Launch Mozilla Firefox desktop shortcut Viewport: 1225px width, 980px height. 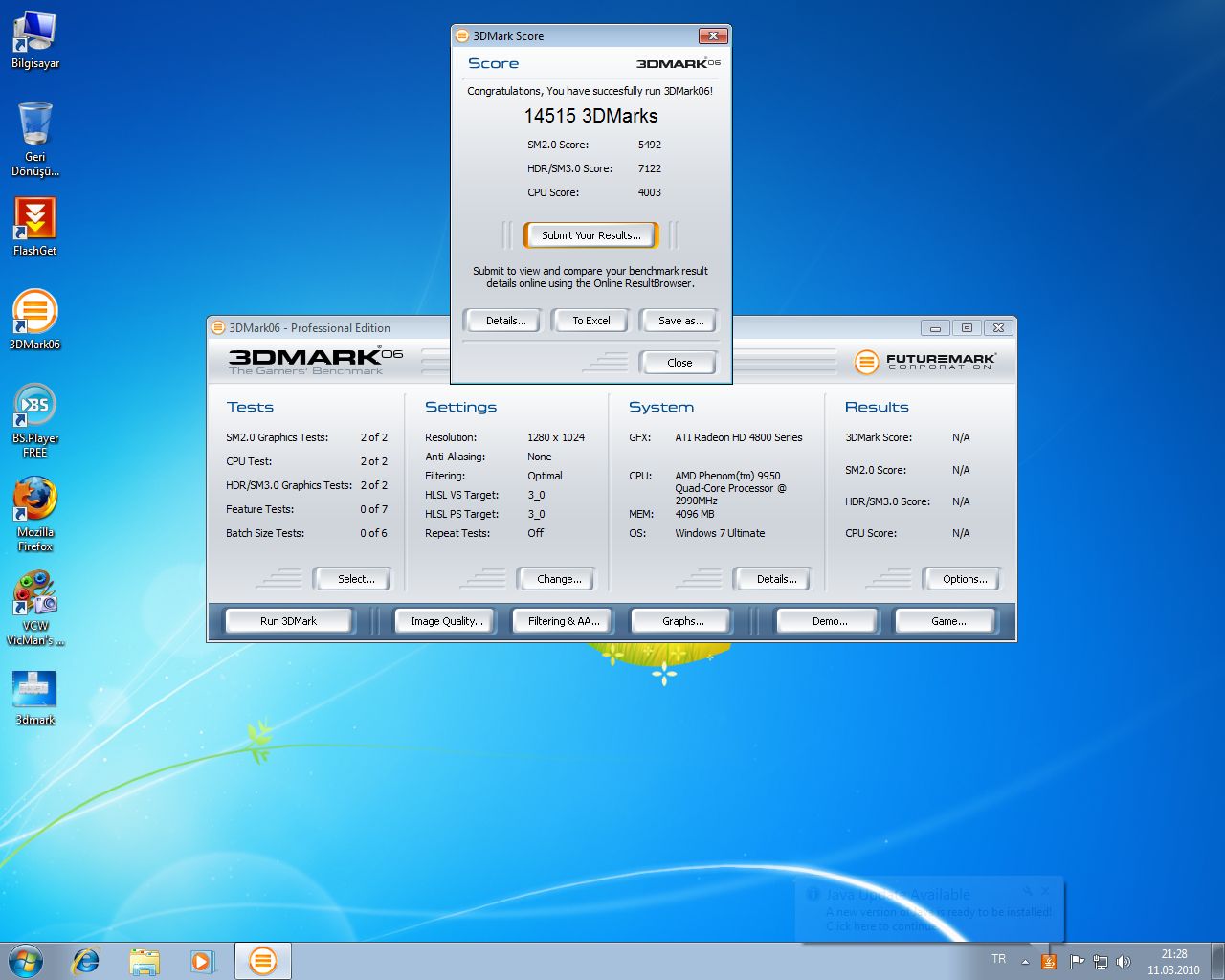point(34,515)
